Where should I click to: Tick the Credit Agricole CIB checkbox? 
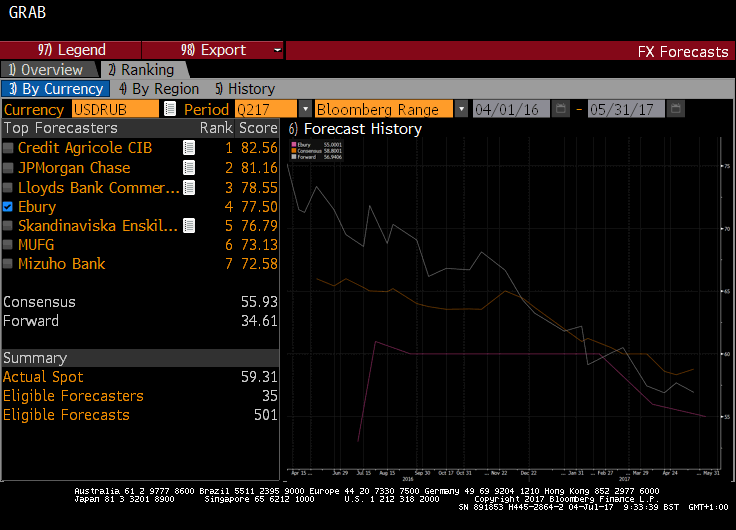(8, 148)
